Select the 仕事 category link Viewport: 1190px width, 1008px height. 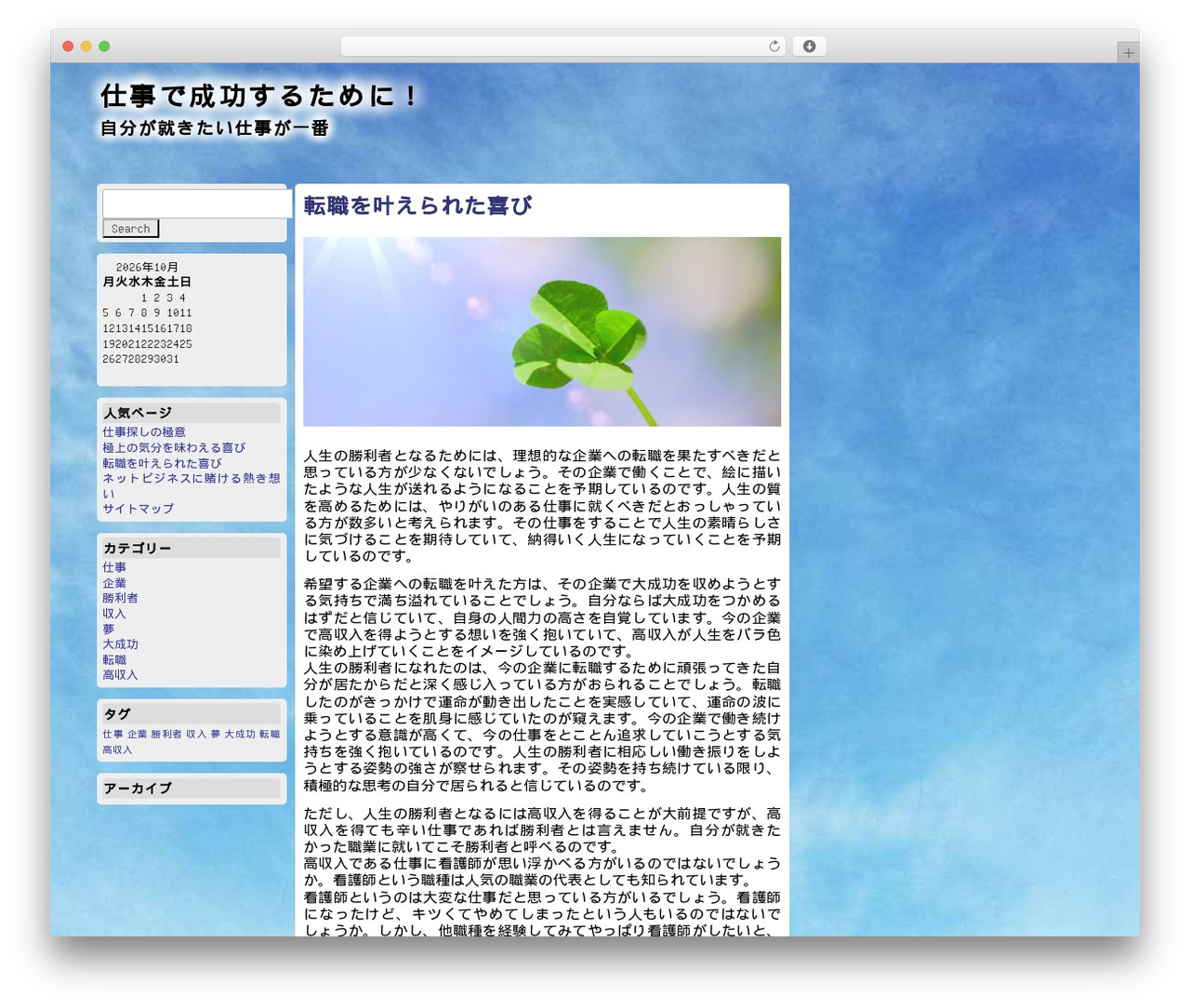[114, 567]
